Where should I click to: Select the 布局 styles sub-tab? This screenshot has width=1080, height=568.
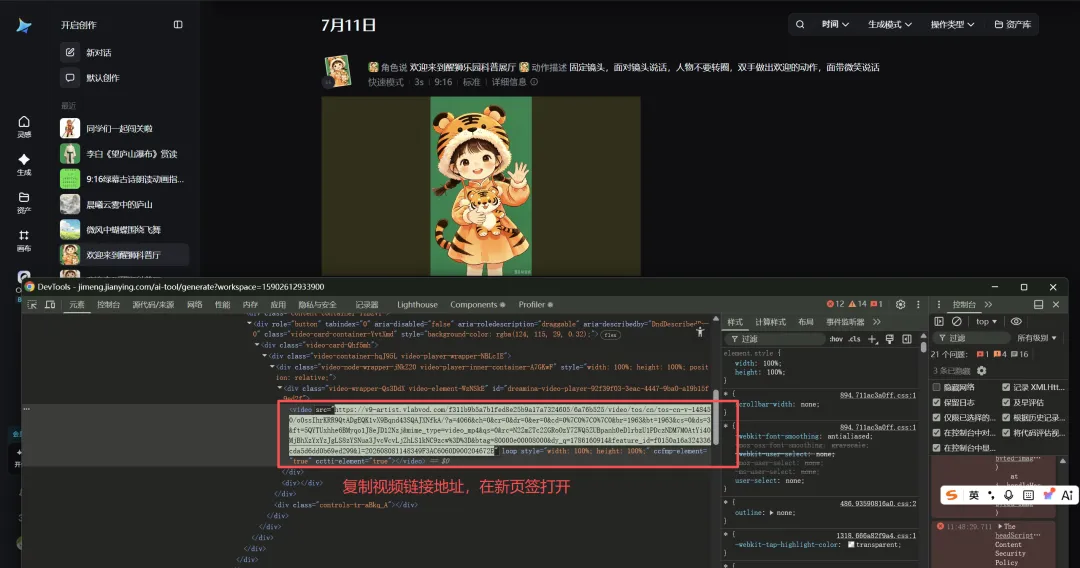(806, 322)
